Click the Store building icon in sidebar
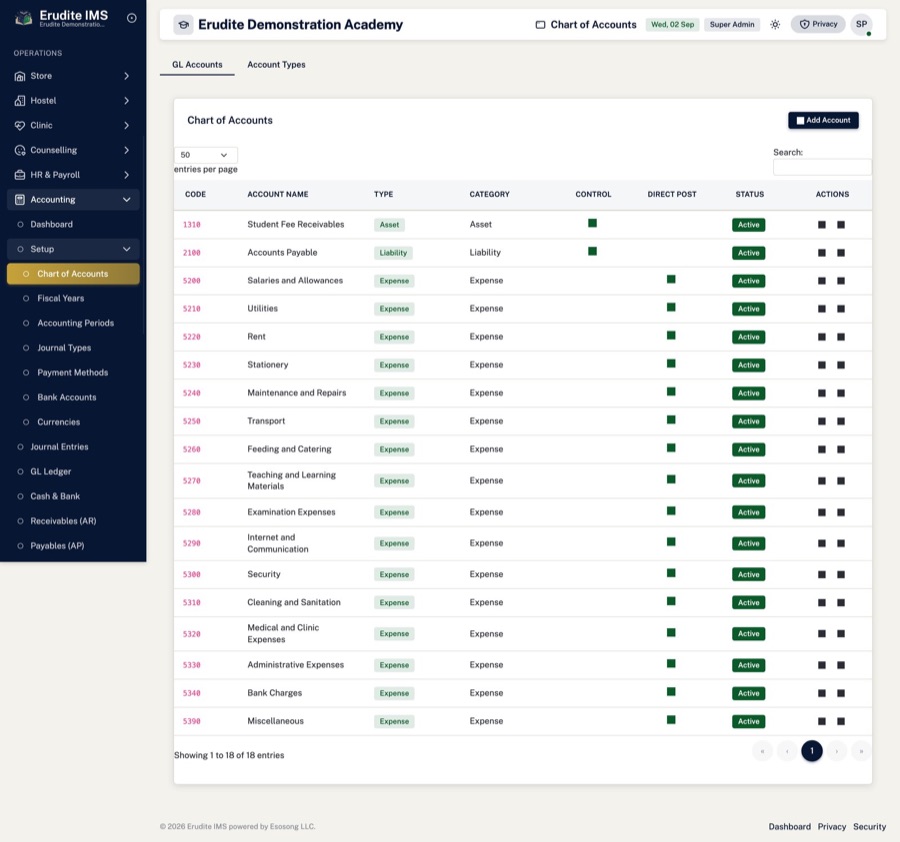The image size is (900, 842). [x=20, y=76]
